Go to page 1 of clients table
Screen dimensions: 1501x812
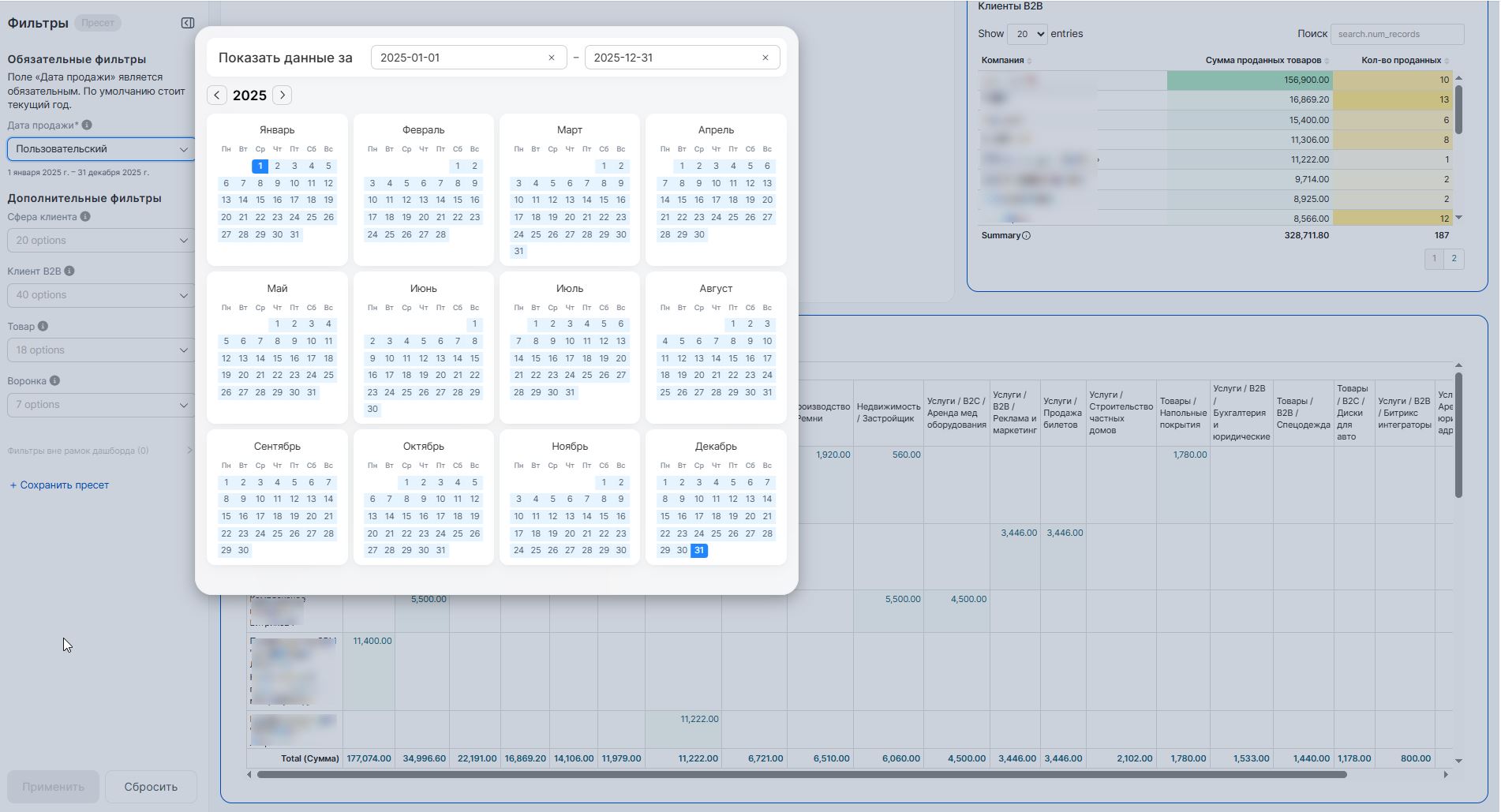click(x=1434, y=259)
